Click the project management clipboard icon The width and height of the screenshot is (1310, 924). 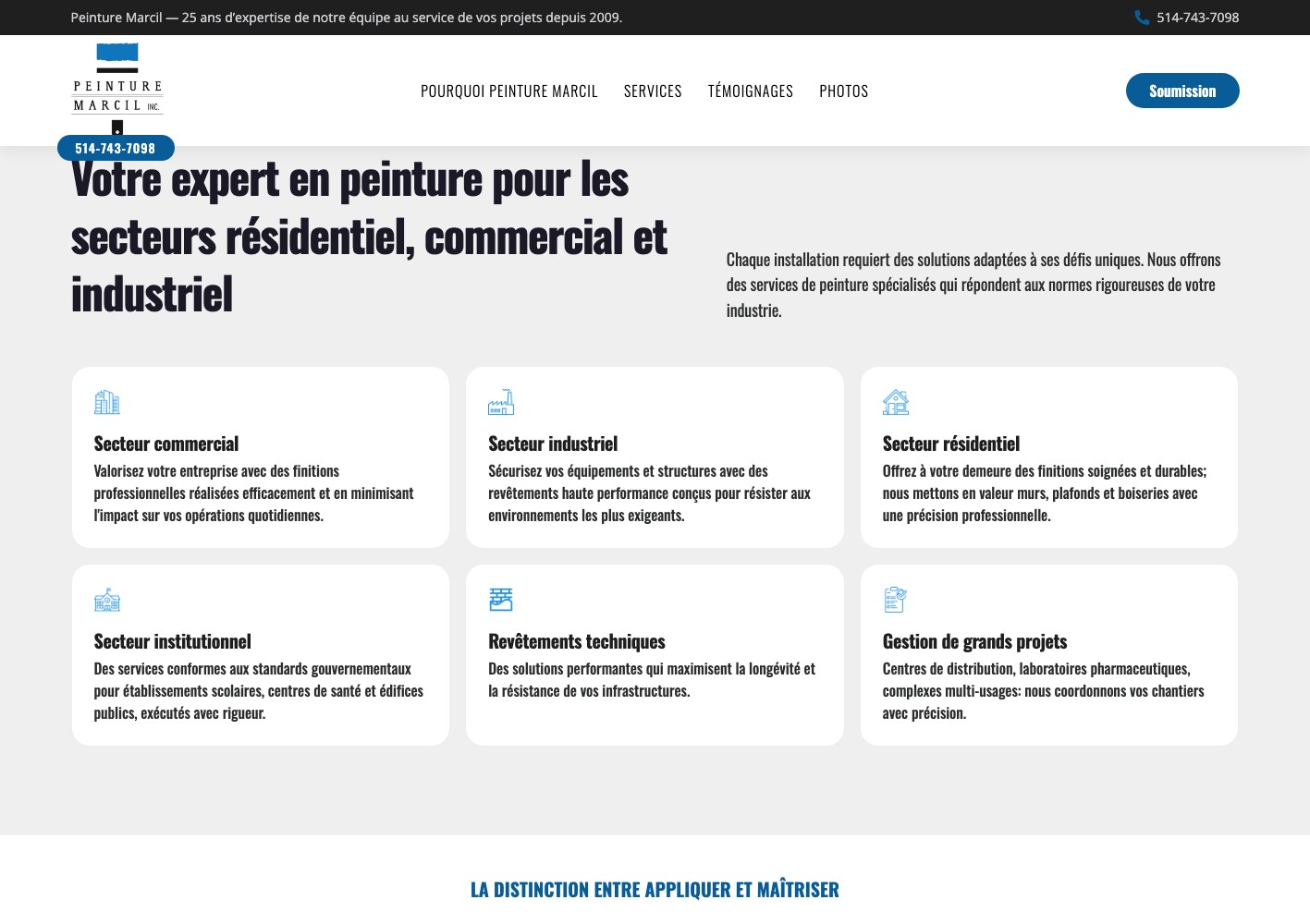(x=896, y=600)
